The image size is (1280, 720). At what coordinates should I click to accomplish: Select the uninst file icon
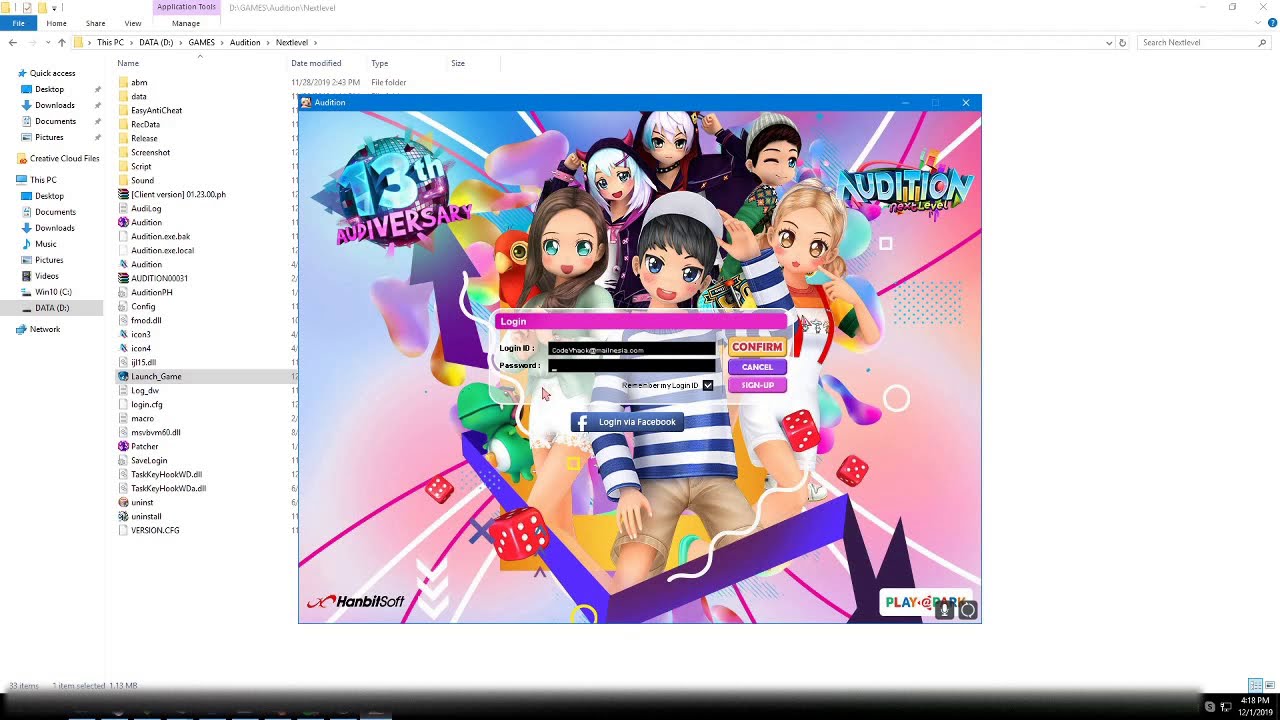pyautogui.click(x=123, y=502)
